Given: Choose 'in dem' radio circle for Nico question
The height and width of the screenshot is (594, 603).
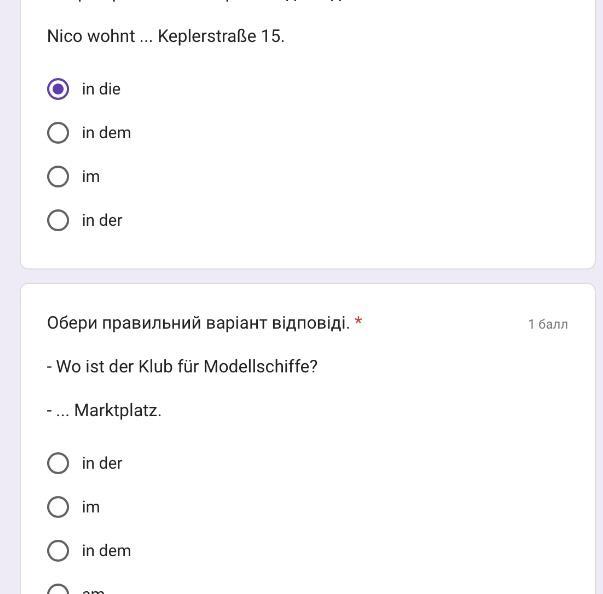Looking at the screenshot, I should click(58, 133).
